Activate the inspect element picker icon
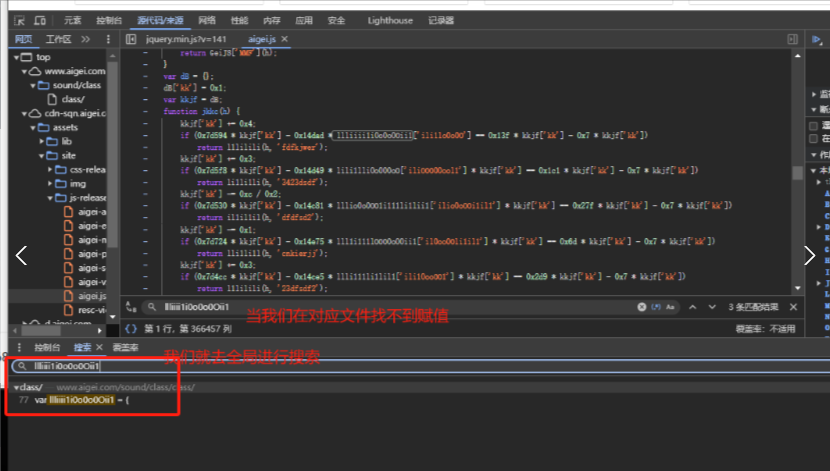 [x=20, y=21]
